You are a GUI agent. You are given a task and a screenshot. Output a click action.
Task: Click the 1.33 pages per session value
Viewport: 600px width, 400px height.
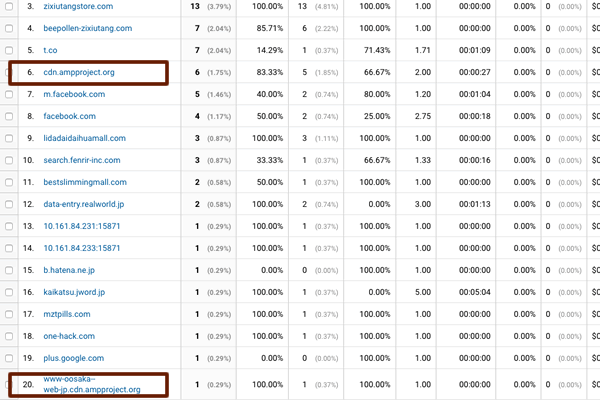[423, 160]
